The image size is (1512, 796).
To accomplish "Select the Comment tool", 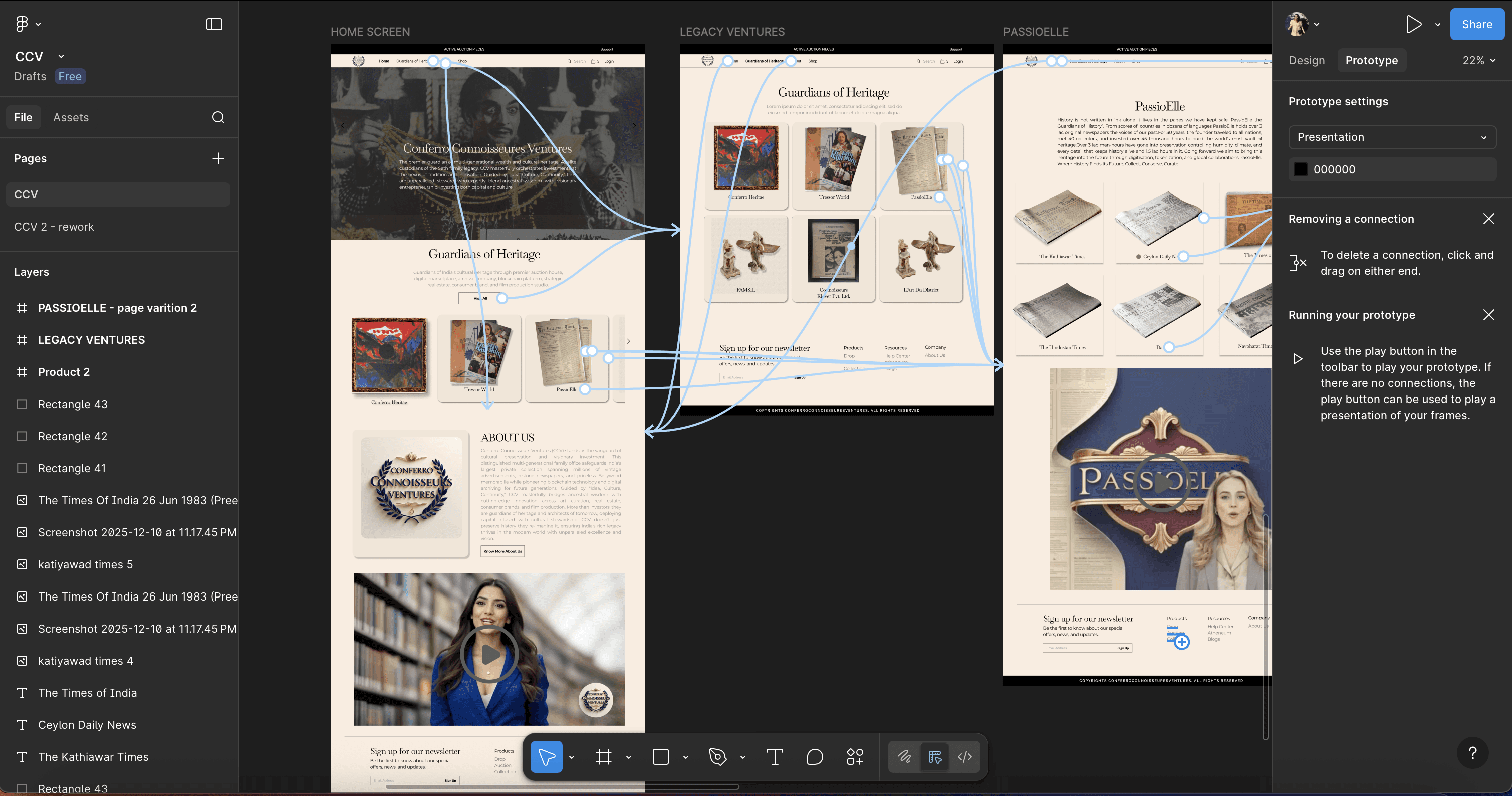I will tap(815, 756).
